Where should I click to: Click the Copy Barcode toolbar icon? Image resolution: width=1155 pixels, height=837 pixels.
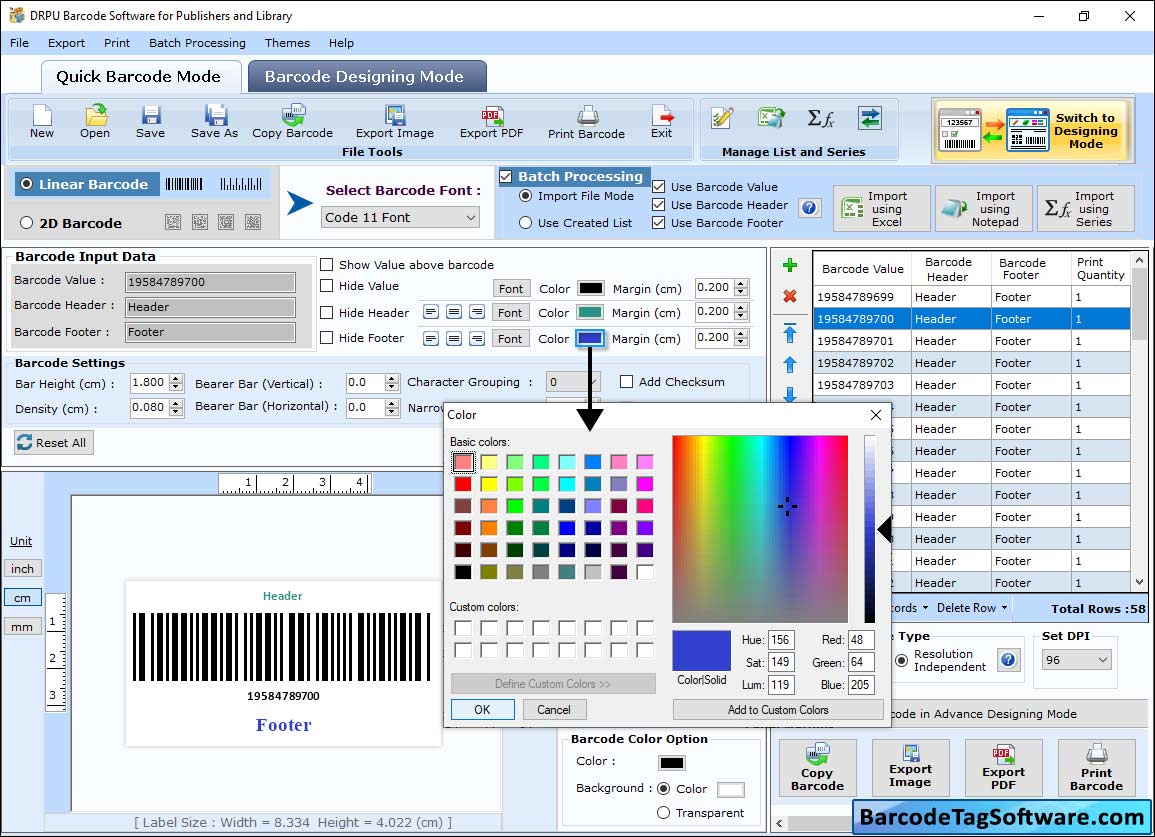pyautogui.click(x=292, y=120)
